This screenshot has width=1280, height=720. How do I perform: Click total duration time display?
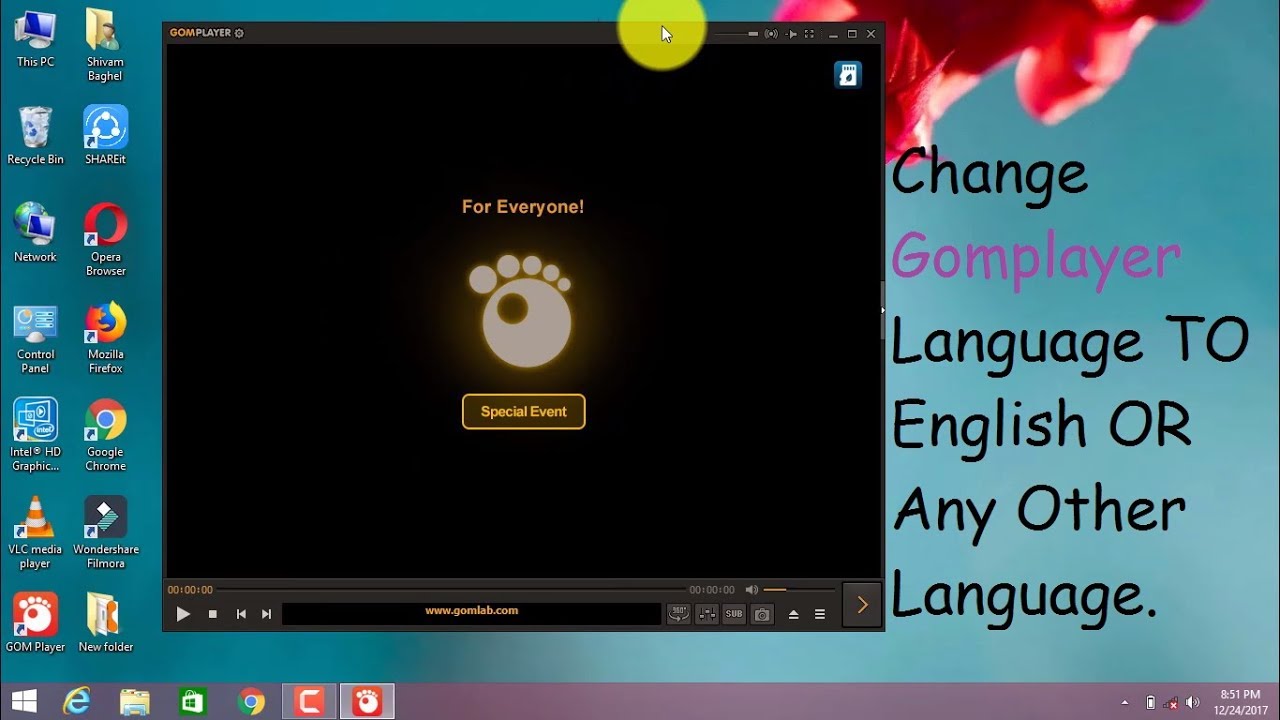712,590
